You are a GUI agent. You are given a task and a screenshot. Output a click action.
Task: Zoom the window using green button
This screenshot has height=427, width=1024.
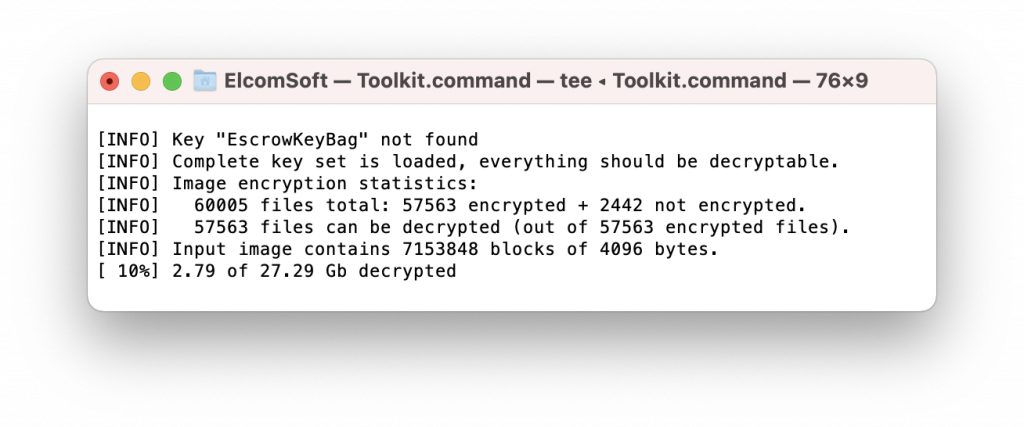[x=172, y=82]
